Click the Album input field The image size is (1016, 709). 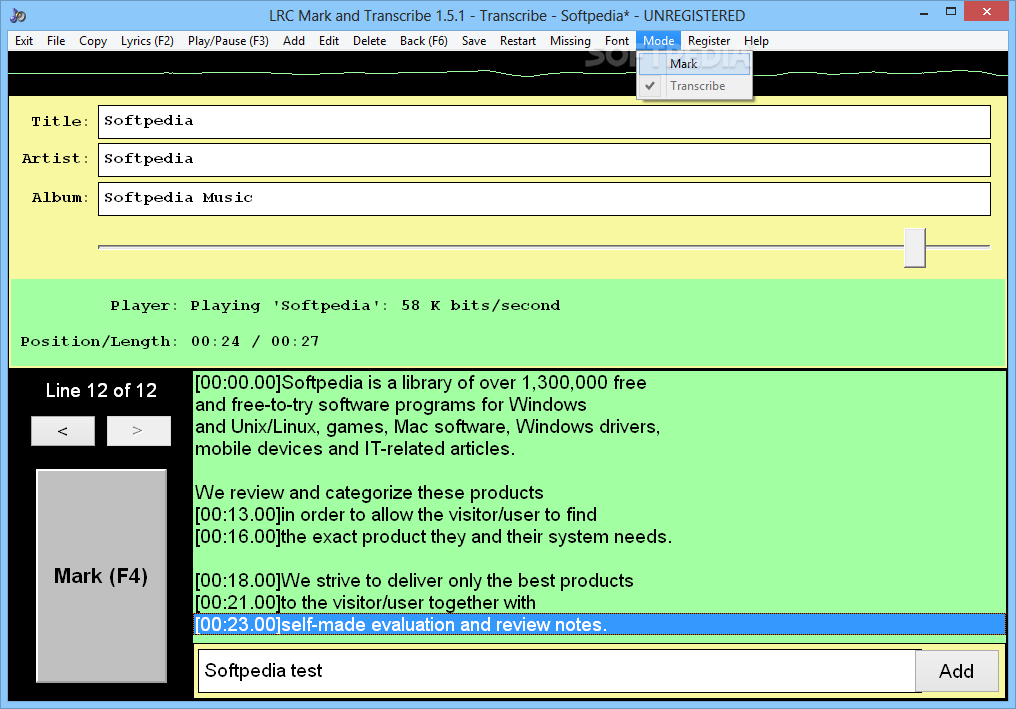pyautogui.click(x=544, y=198)
